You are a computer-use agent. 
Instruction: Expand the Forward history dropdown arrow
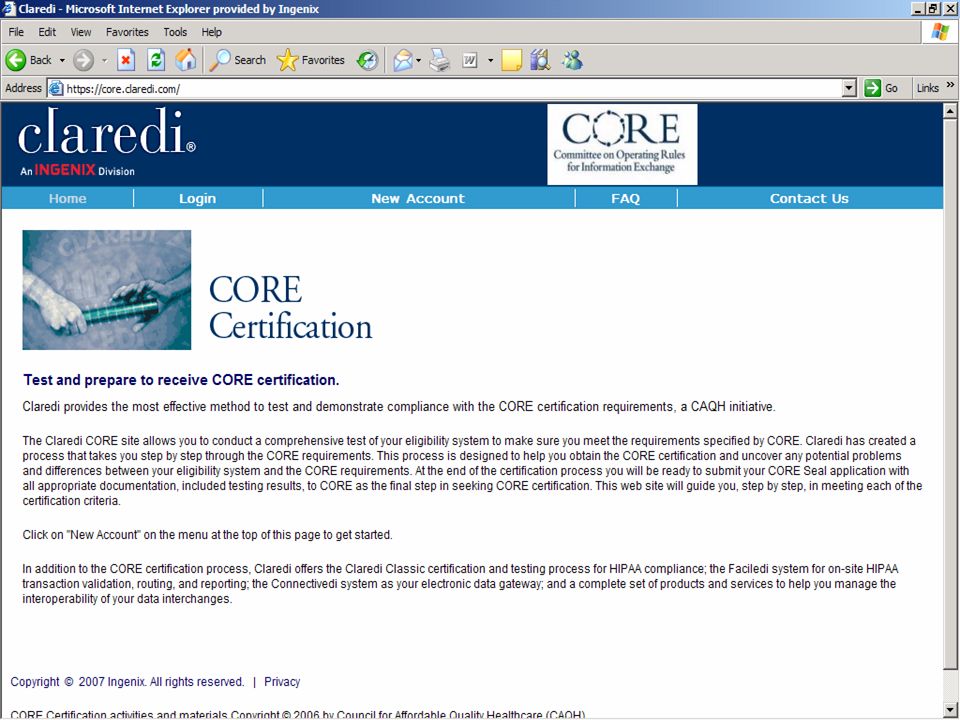tap(104, 60)
